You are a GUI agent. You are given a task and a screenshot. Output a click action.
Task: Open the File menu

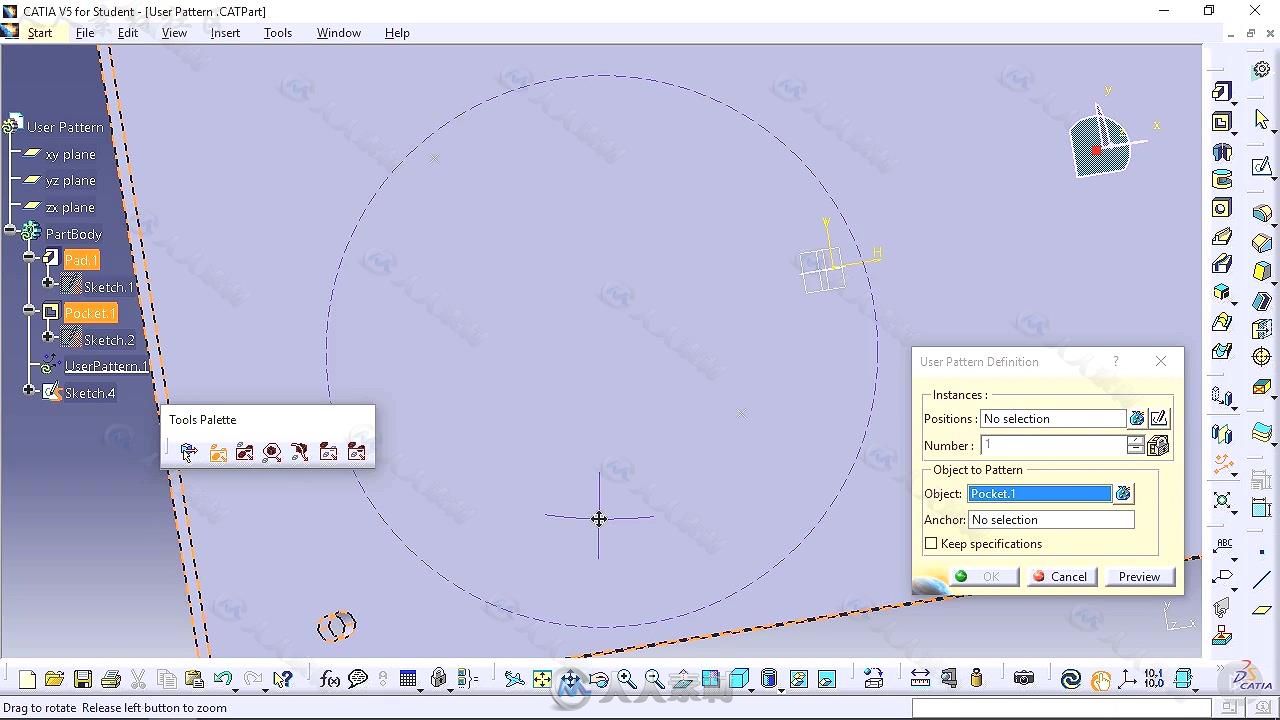85,33
